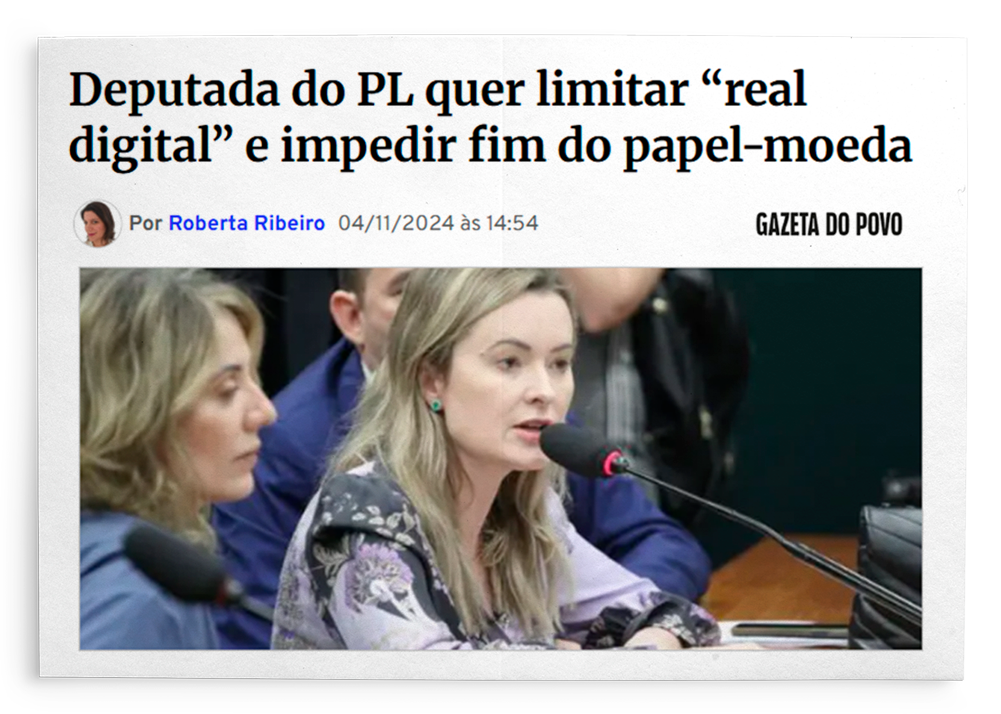Click the microphone head with red ring

point(582,451)
